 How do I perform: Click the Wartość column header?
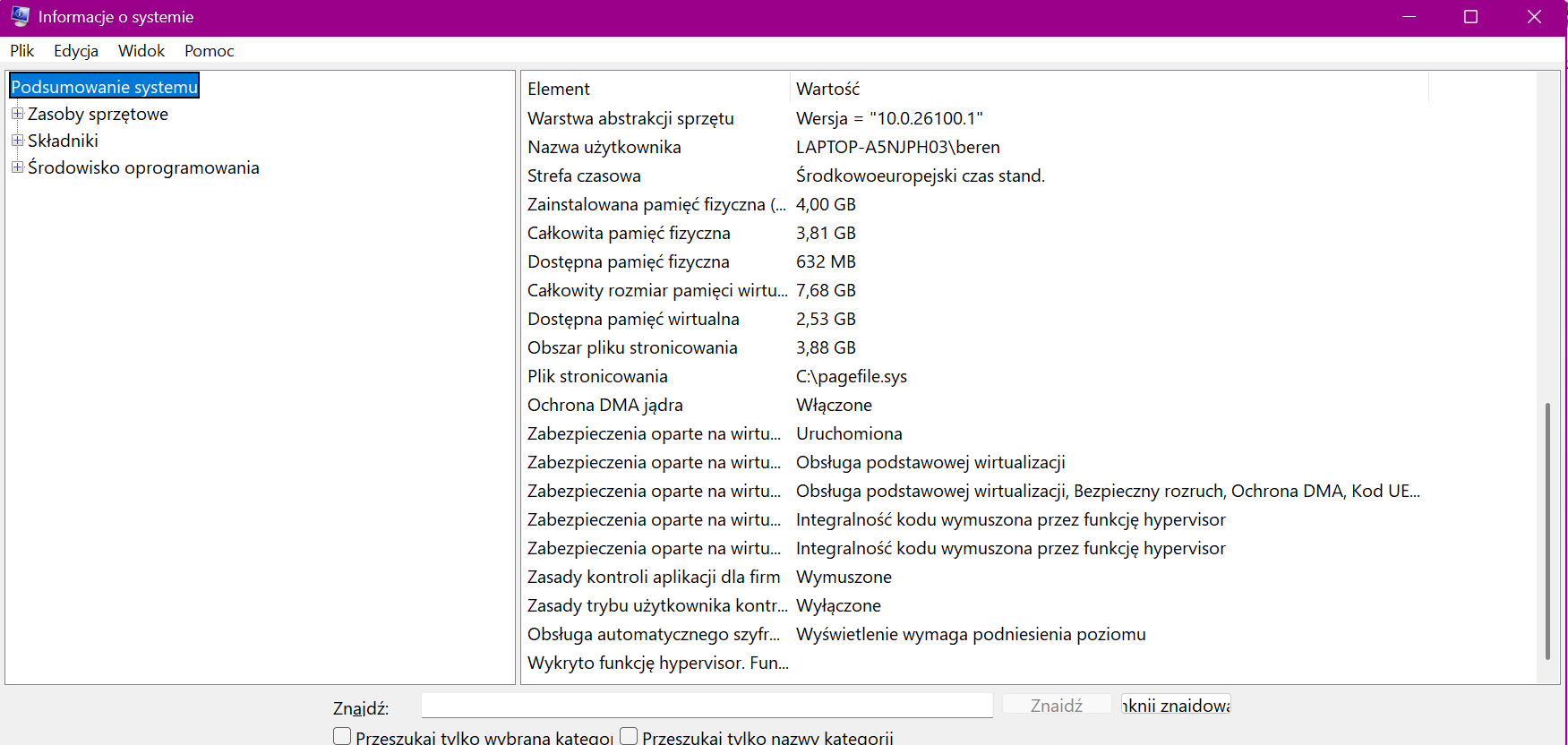(x=1110, y=89)
